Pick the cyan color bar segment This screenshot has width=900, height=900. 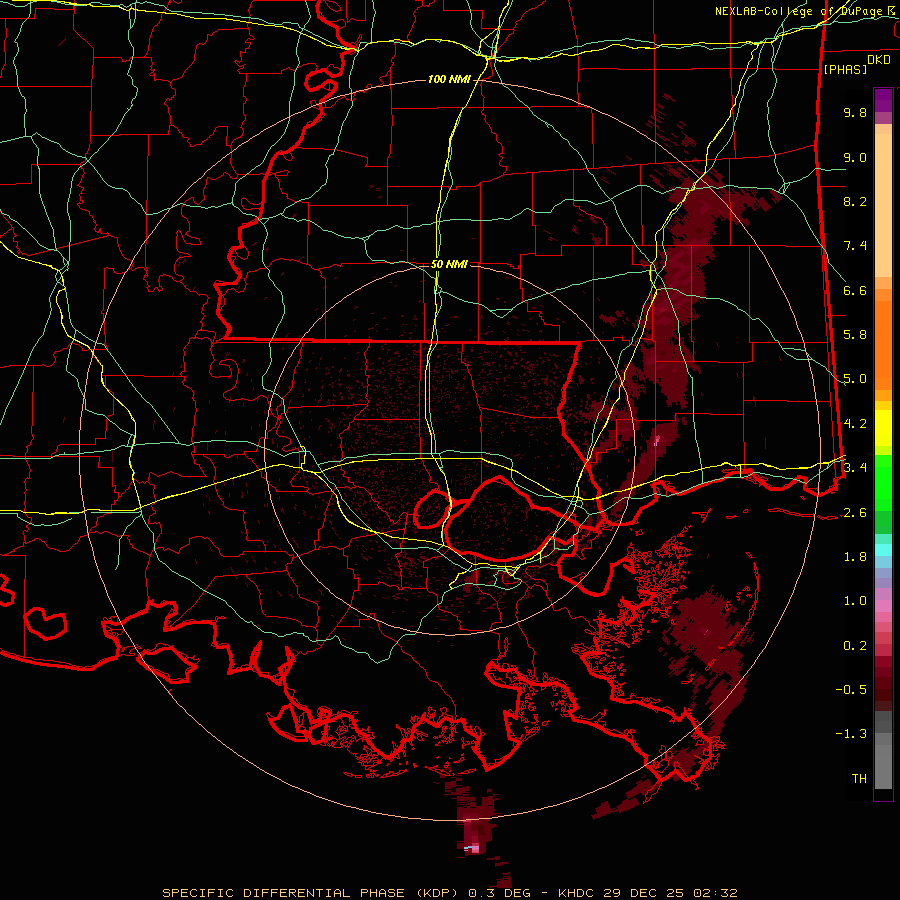click(883, 550)
